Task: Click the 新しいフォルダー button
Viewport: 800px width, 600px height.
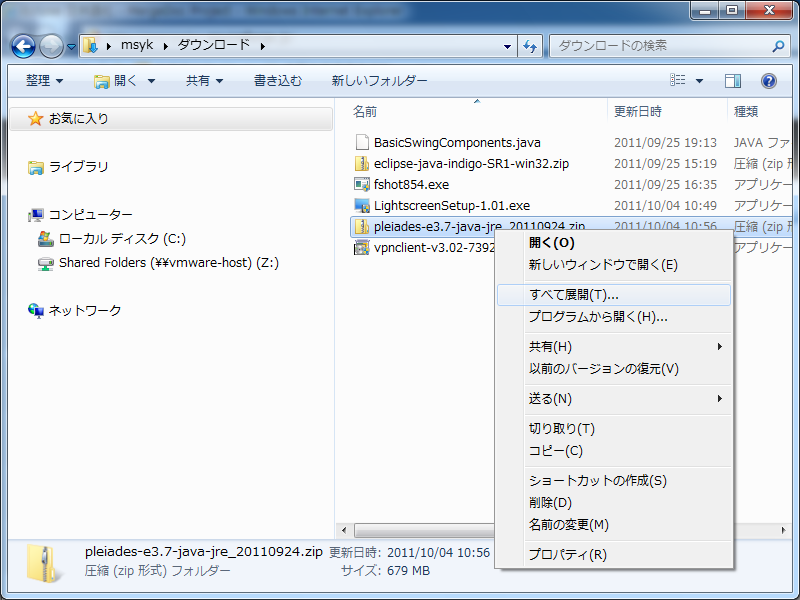Action: 379,81
